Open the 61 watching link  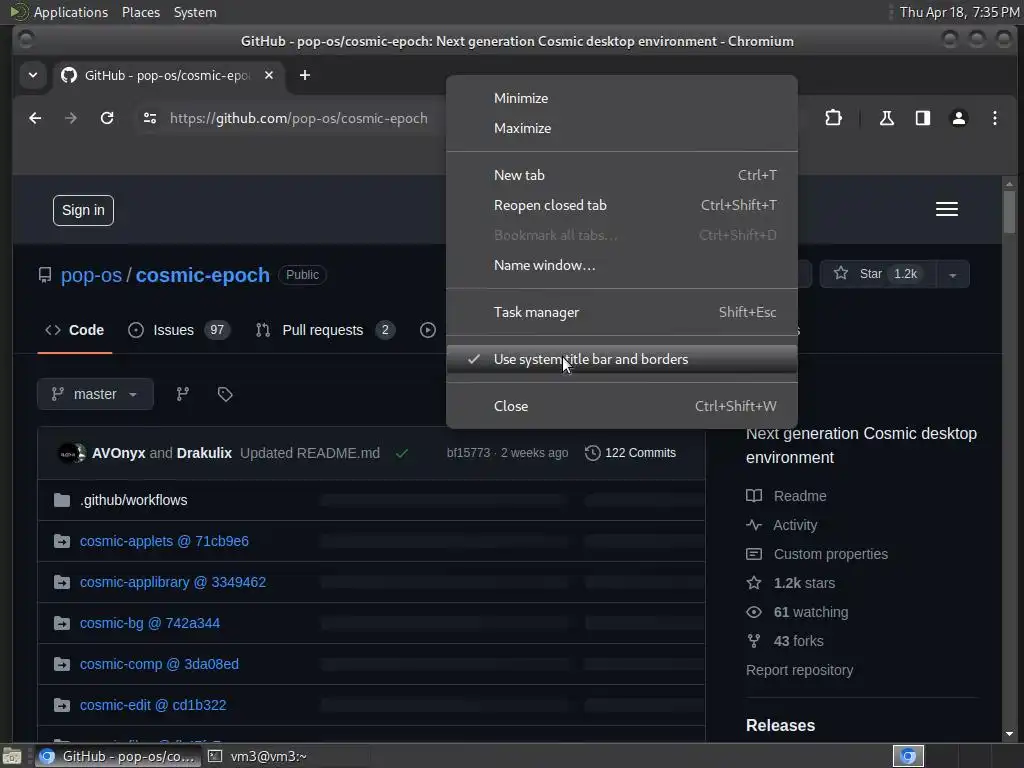(x=797, y=612)
